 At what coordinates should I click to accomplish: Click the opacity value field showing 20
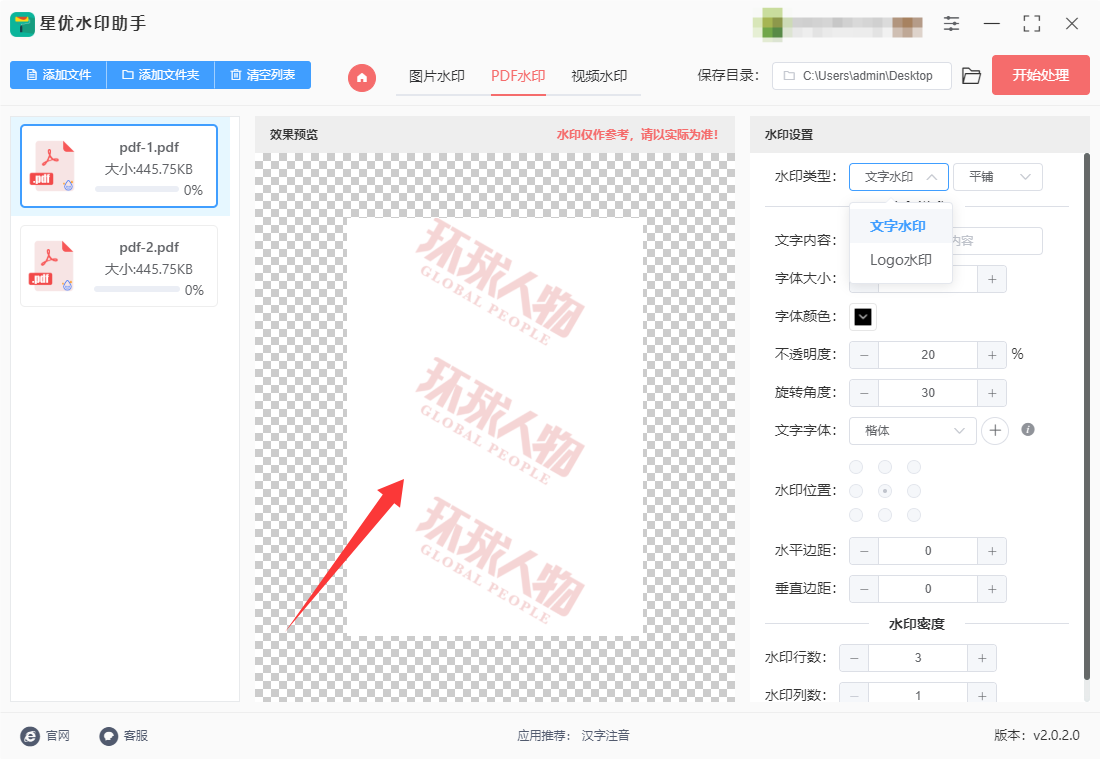coord(927,355)
